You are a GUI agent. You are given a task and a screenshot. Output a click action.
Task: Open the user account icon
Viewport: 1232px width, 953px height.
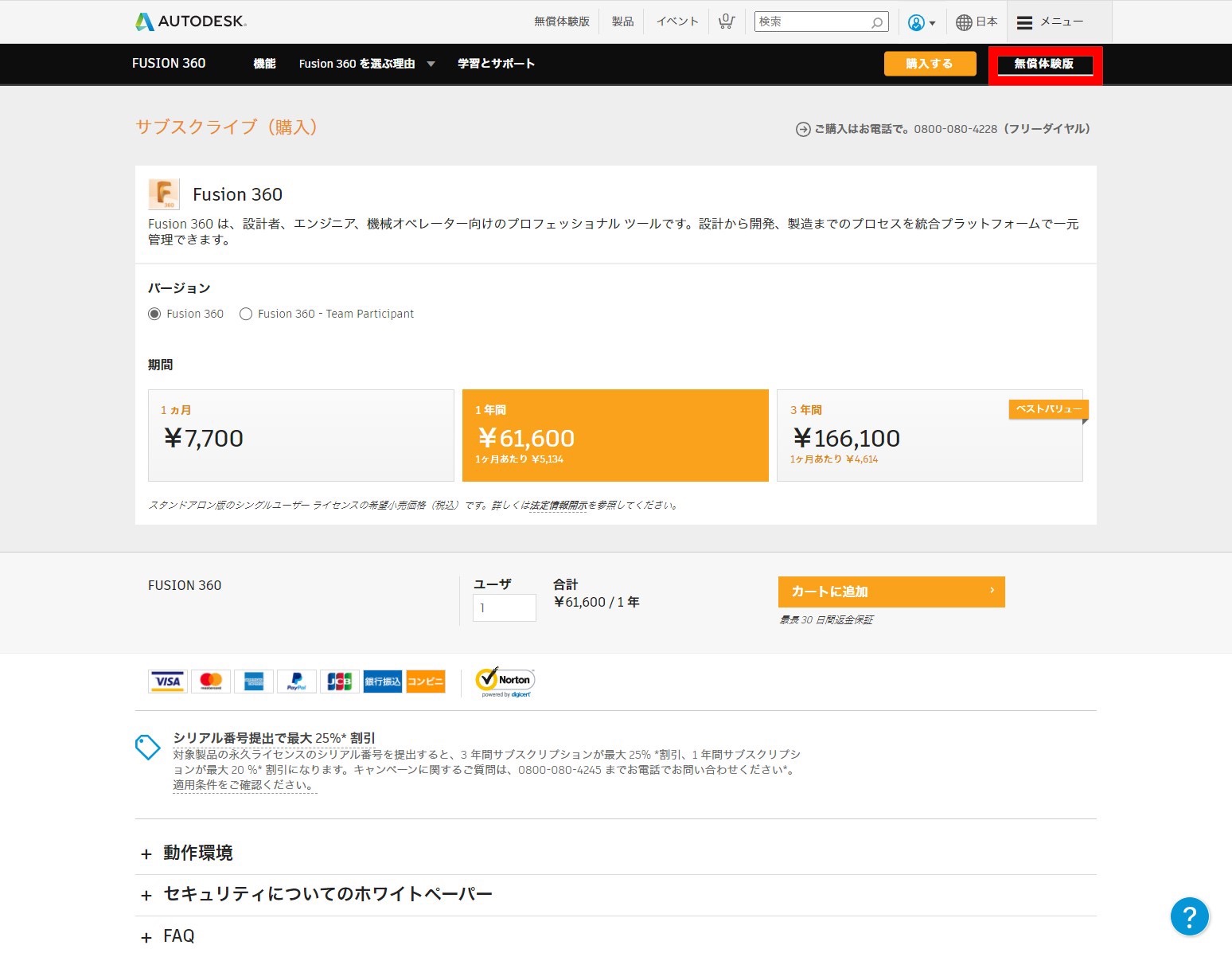pyautogui.click(x=916, y=23)
